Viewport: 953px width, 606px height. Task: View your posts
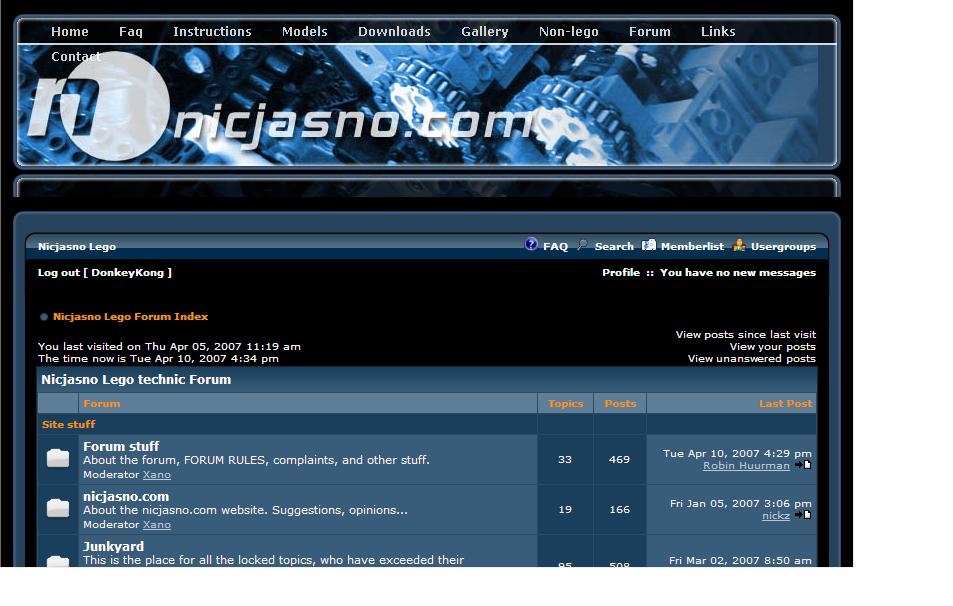tap(772, 347)
